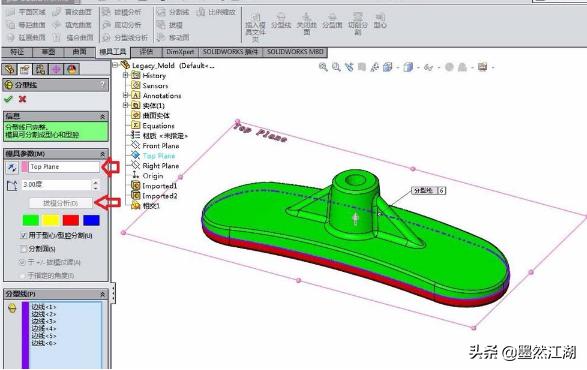The width and height of the screenshot is (587, 370).
Task: Switch to the 特征 features tab
Action: click(x=17, y=52)
